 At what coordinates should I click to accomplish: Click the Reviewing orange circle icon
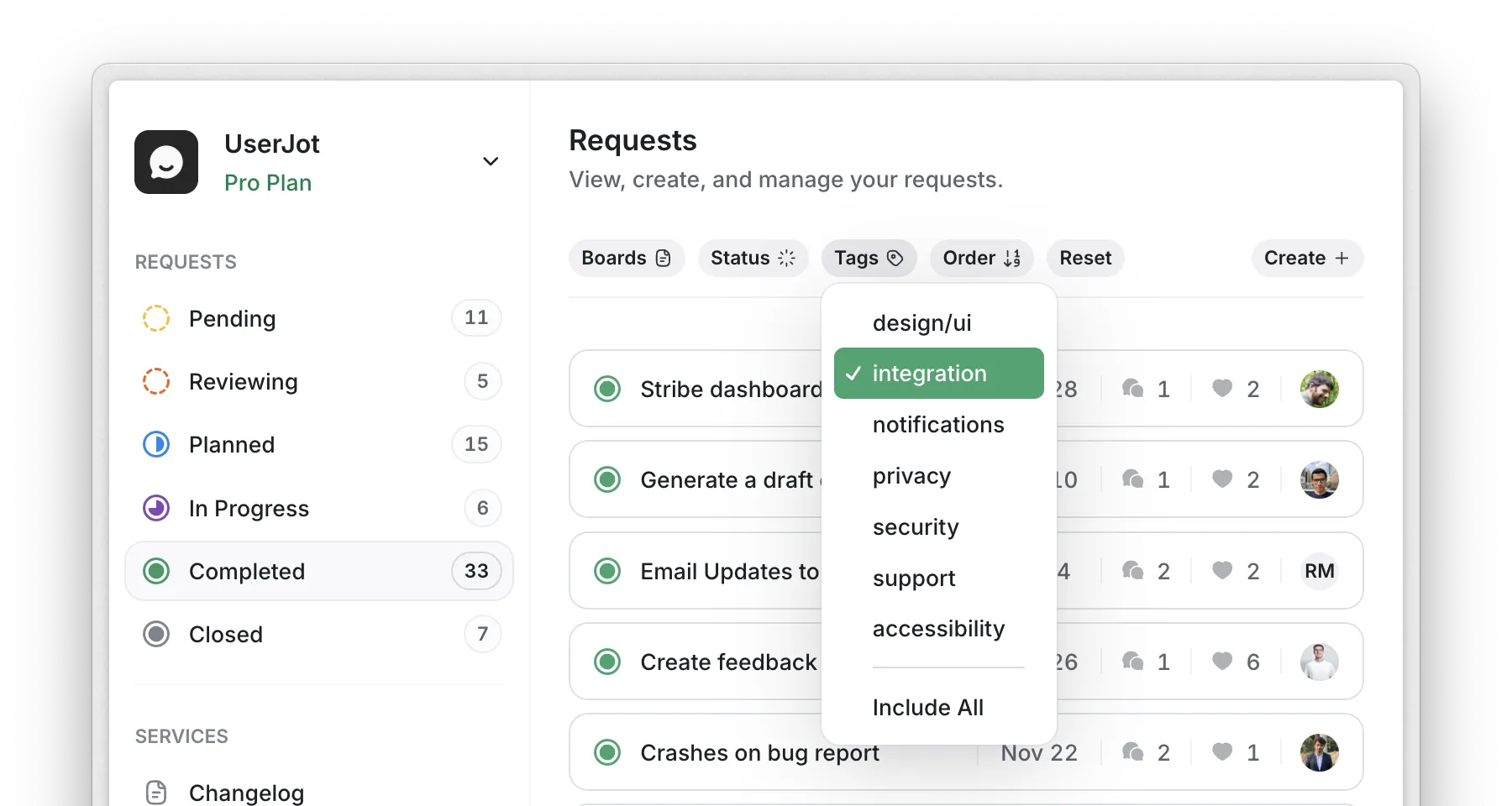[x=156, y=381]
